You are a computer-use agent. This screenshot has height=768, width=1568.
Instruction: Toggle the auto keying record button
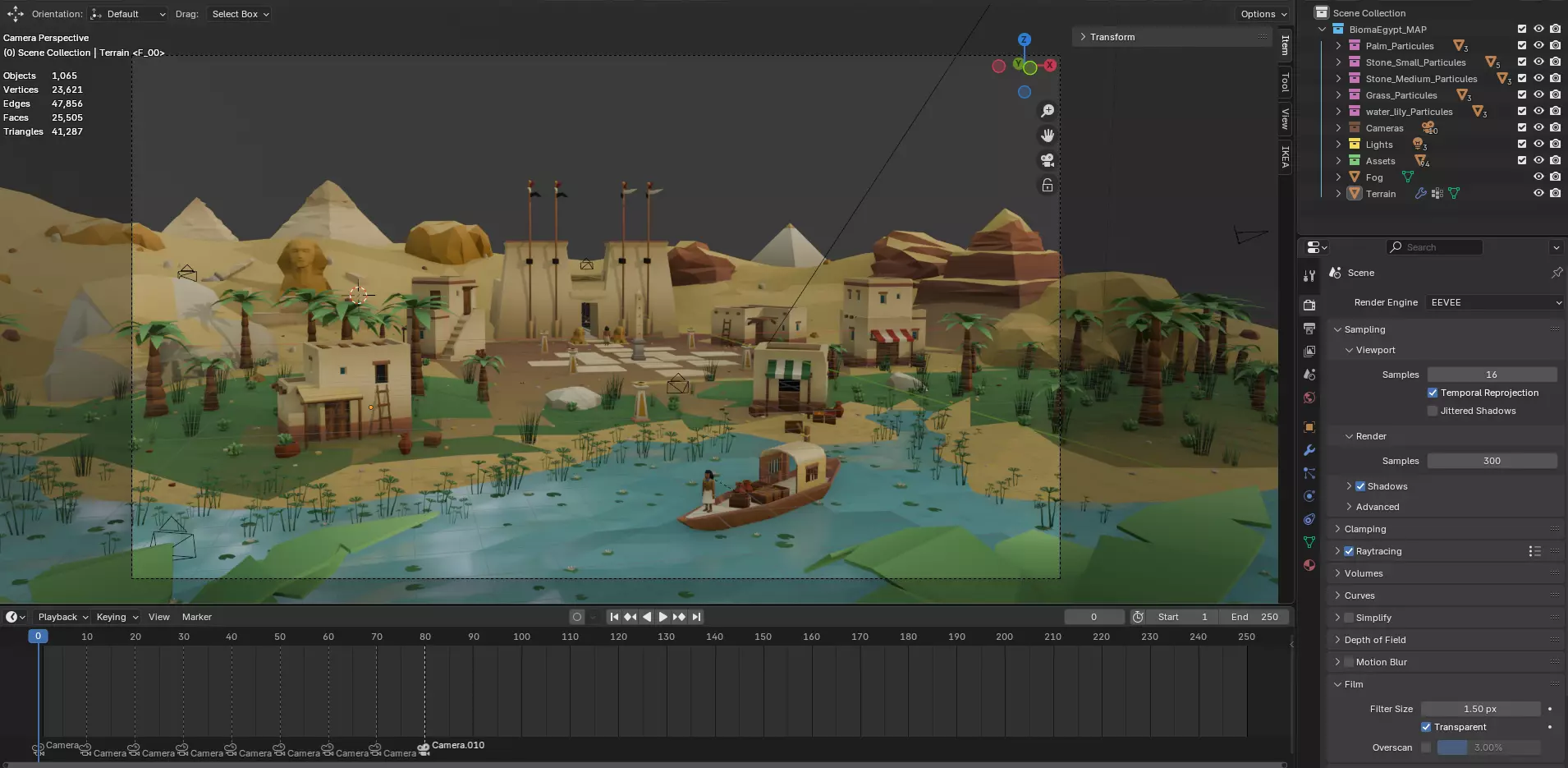coord(577,617)
